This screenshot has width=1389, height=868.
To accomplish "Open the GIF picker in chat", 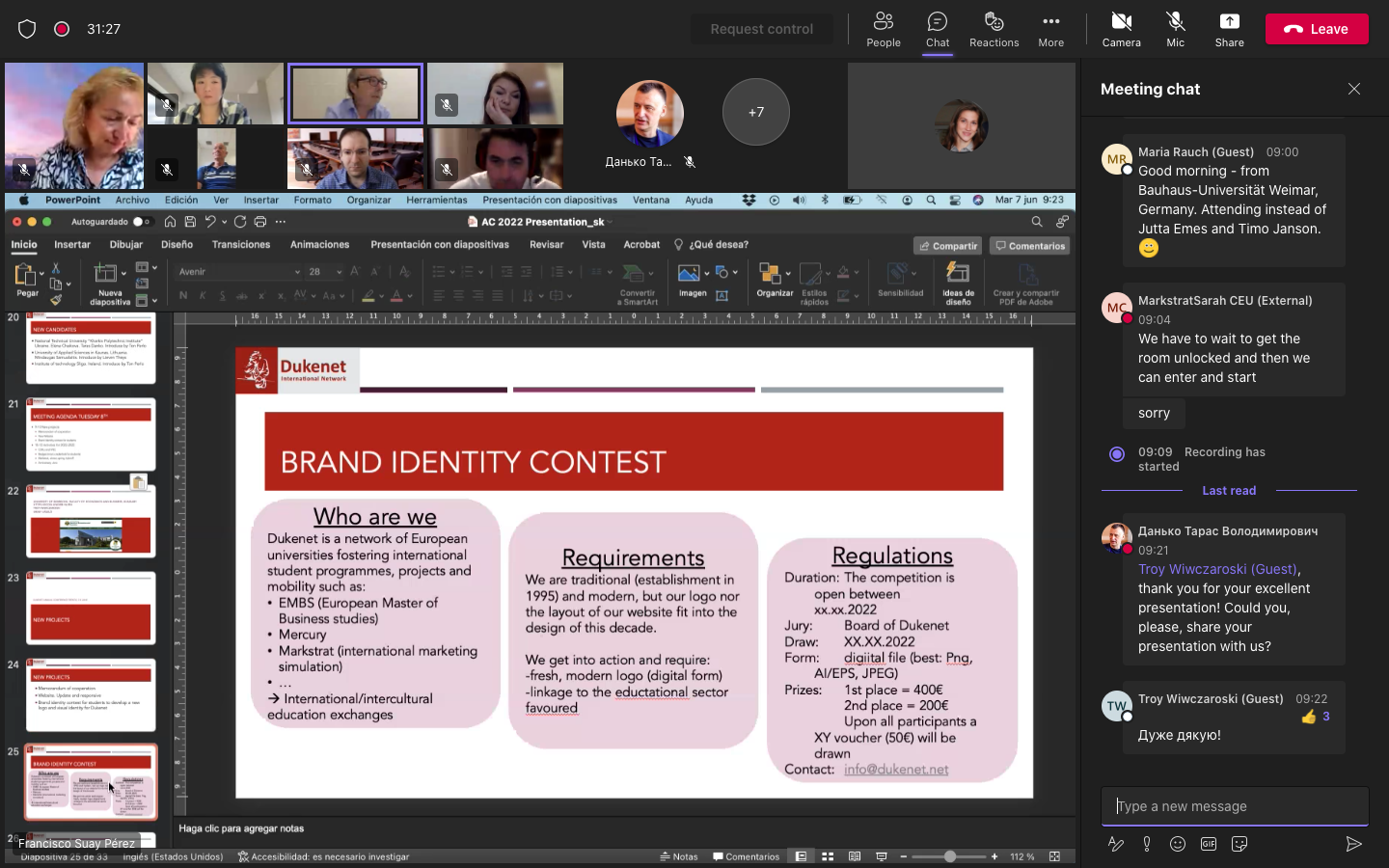I will 1209,844.
